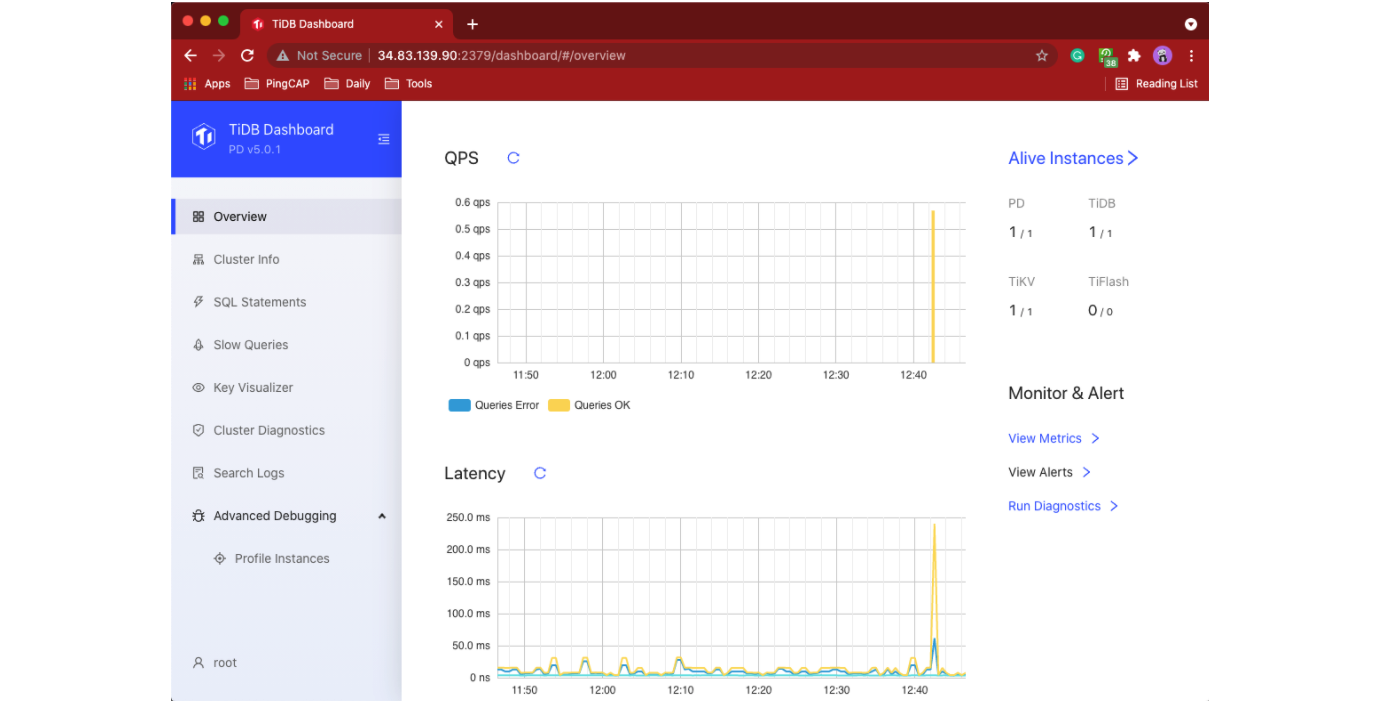This screenshot has height=711, width=1385.
Task: Toggle the Queries Error legend item
Action: 493,405
